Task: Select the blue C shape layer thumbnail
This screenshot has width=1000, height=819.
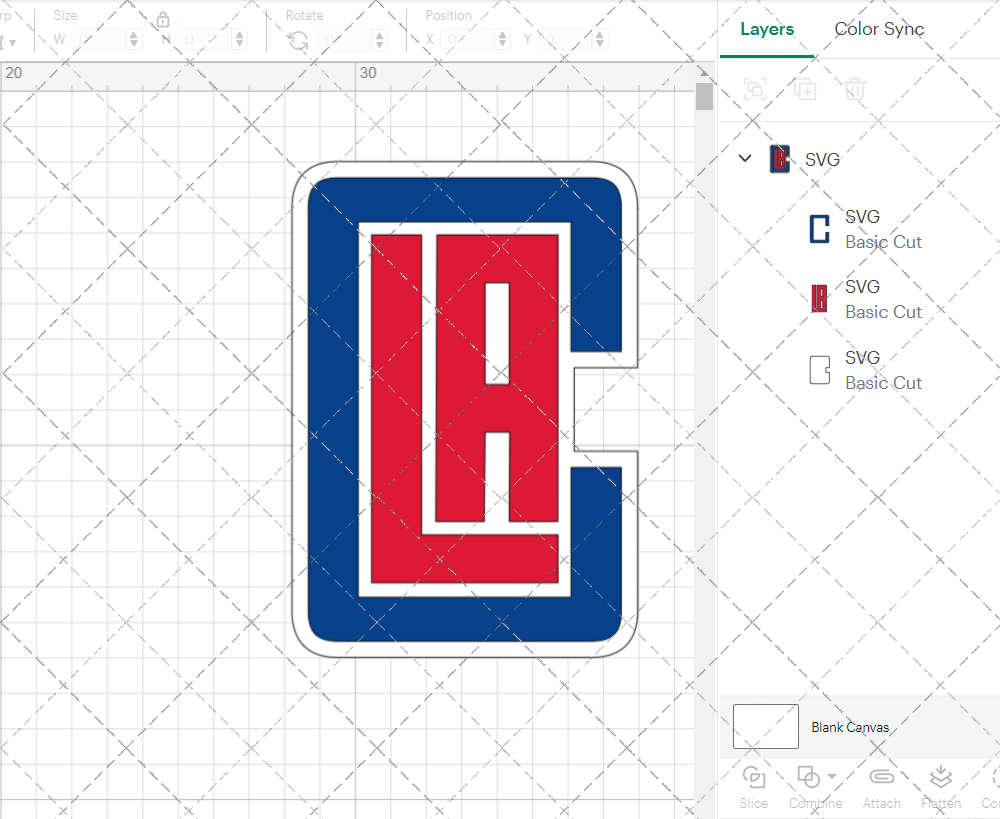Action: click(x=820, y=229)
